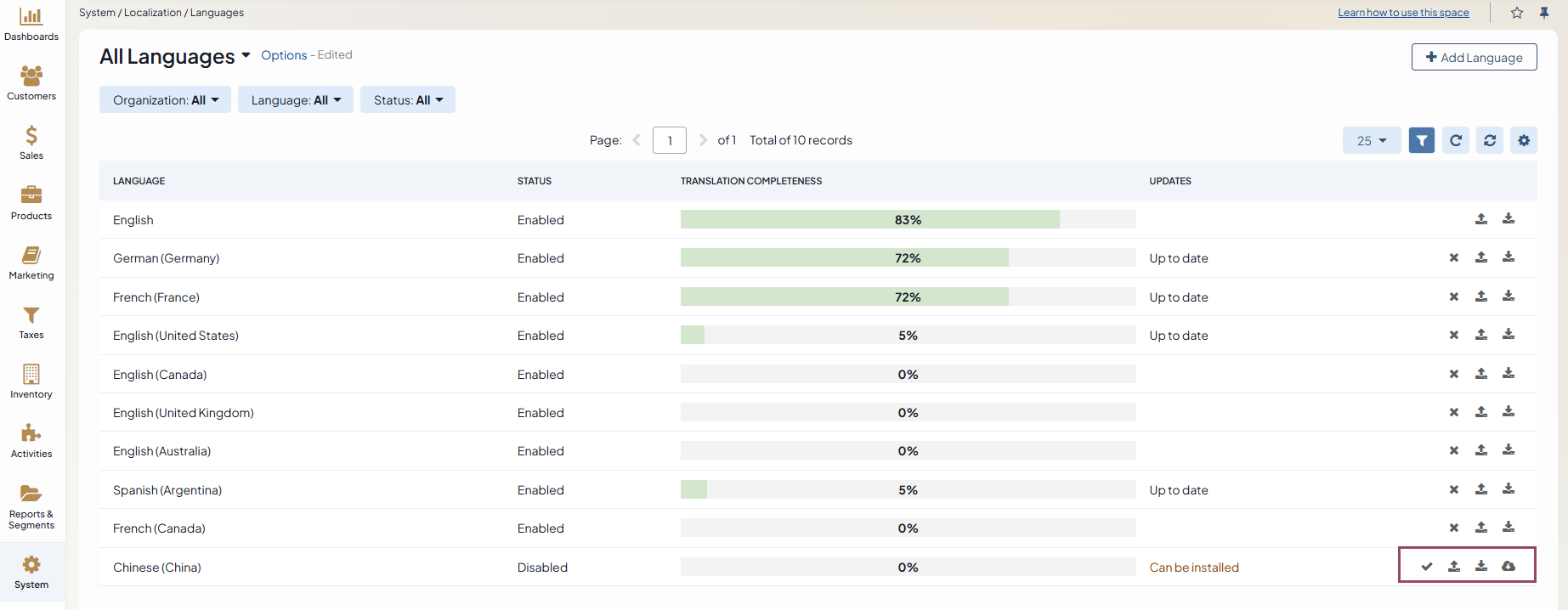Click the grid refresh button

[1456, 140]
